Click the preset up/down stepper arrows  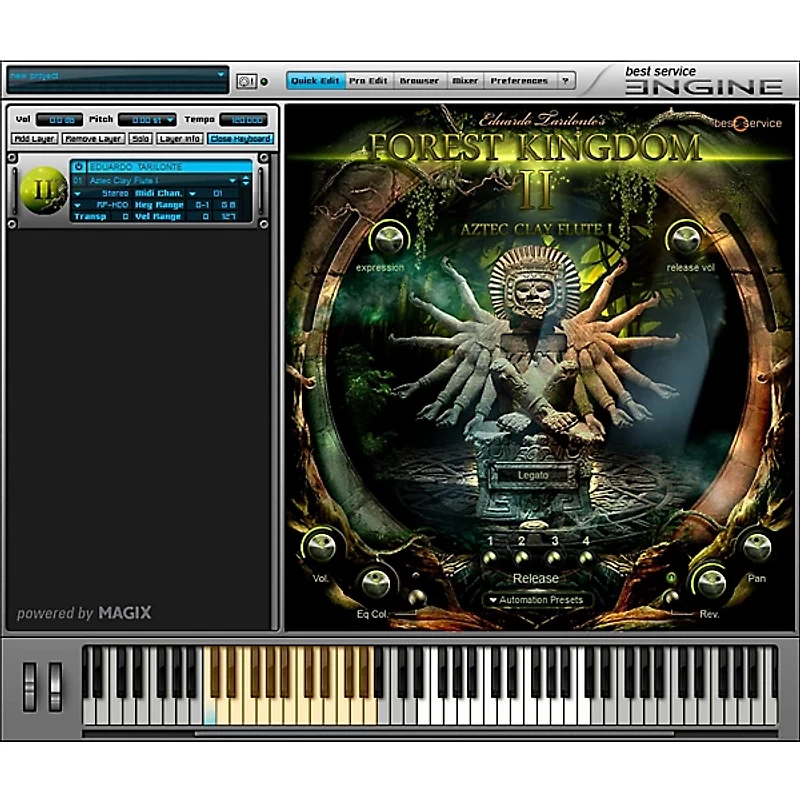(246, 180)
